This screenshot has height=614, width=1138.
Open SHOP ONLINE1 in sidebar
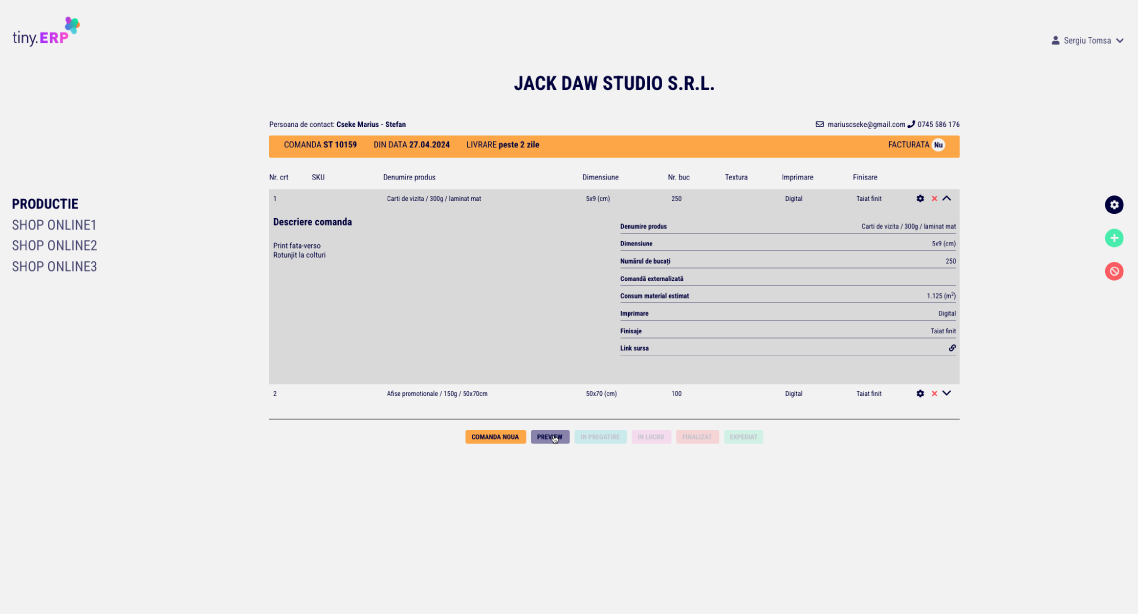[54, 225]
